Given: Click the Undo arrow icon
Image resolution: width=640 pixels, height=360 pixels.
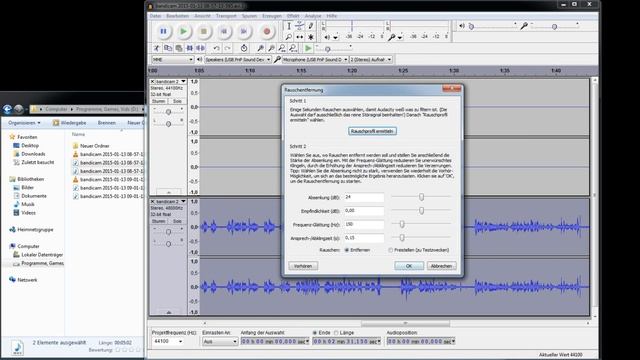Looking at the screenshot, I should coord(216,48).
